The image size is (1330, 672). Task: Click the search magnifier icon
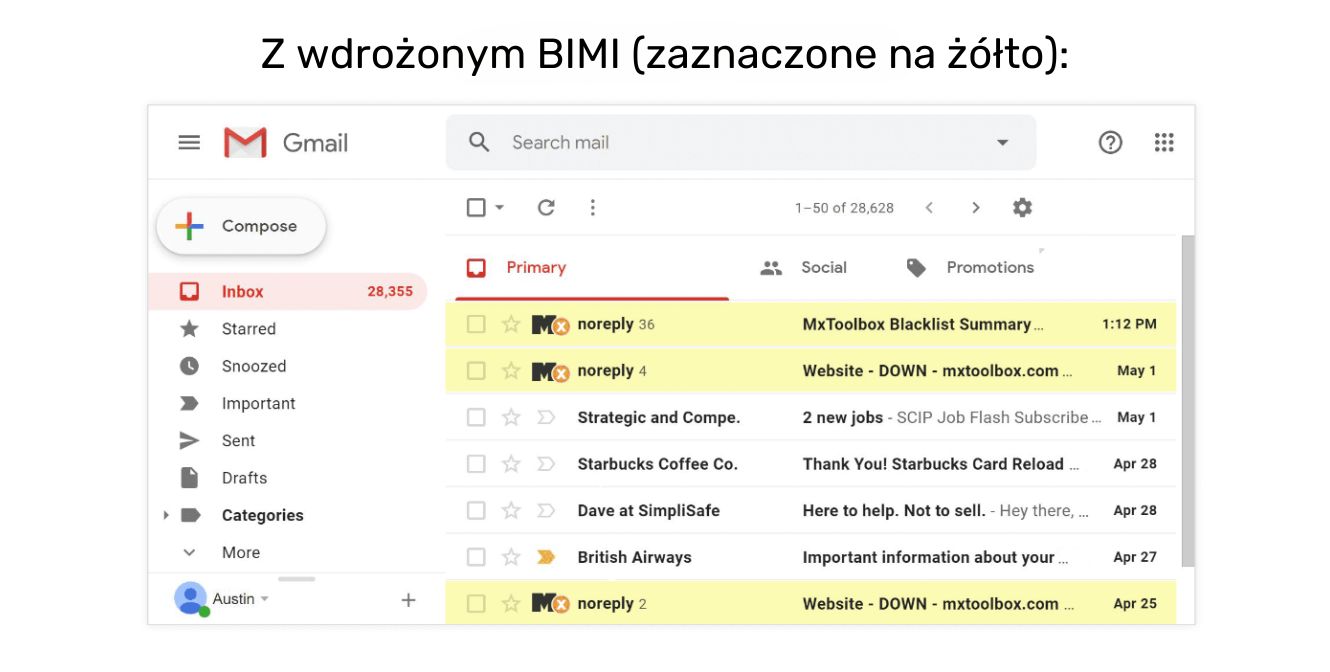(479, 142)
